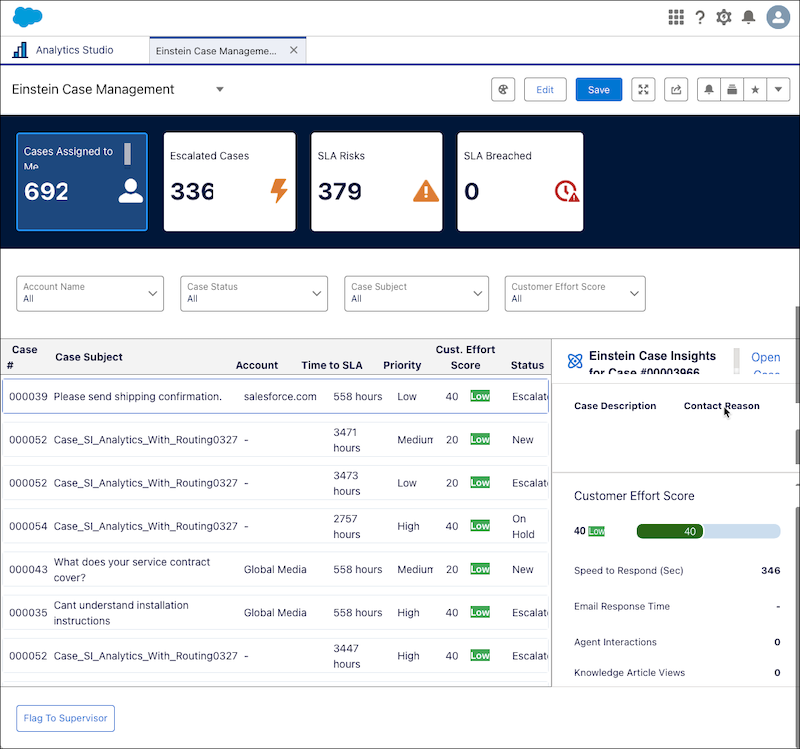The height and width of the screenshot is (749, 800).
Task: Click the person icon on Cases Assigned card
Action: (x=131, y=191)
